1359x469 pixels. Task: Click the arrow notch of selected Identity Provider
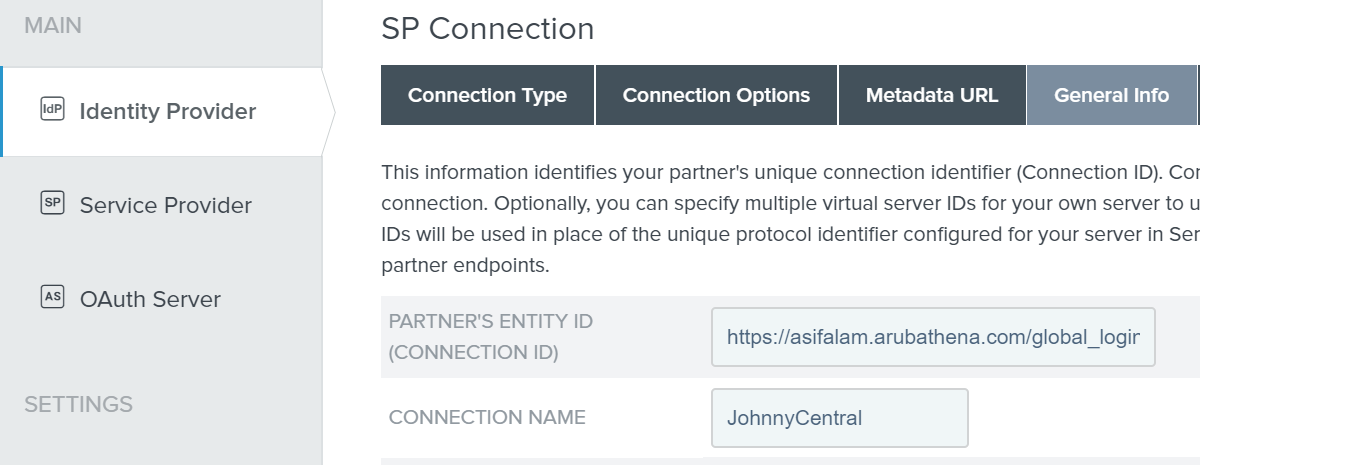pyautogui.click(x=328, y=112)
